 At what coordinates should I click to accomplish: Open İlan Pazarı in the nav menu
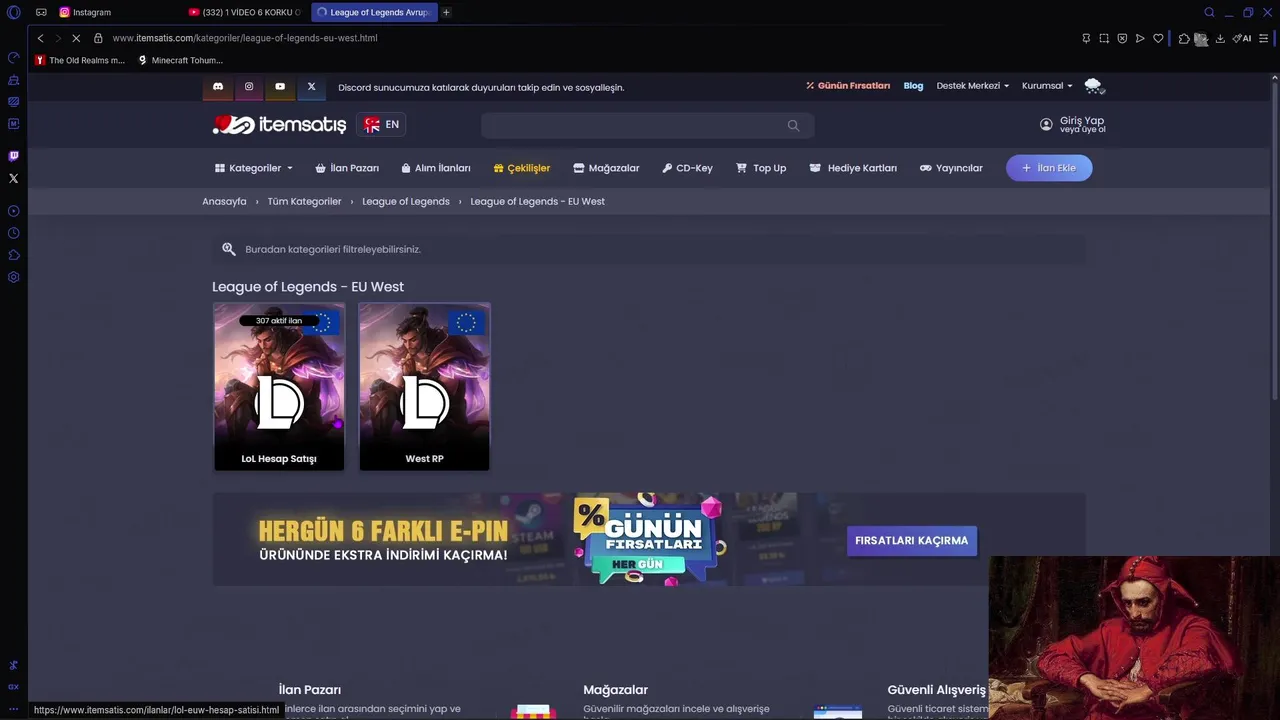[347, 168]
